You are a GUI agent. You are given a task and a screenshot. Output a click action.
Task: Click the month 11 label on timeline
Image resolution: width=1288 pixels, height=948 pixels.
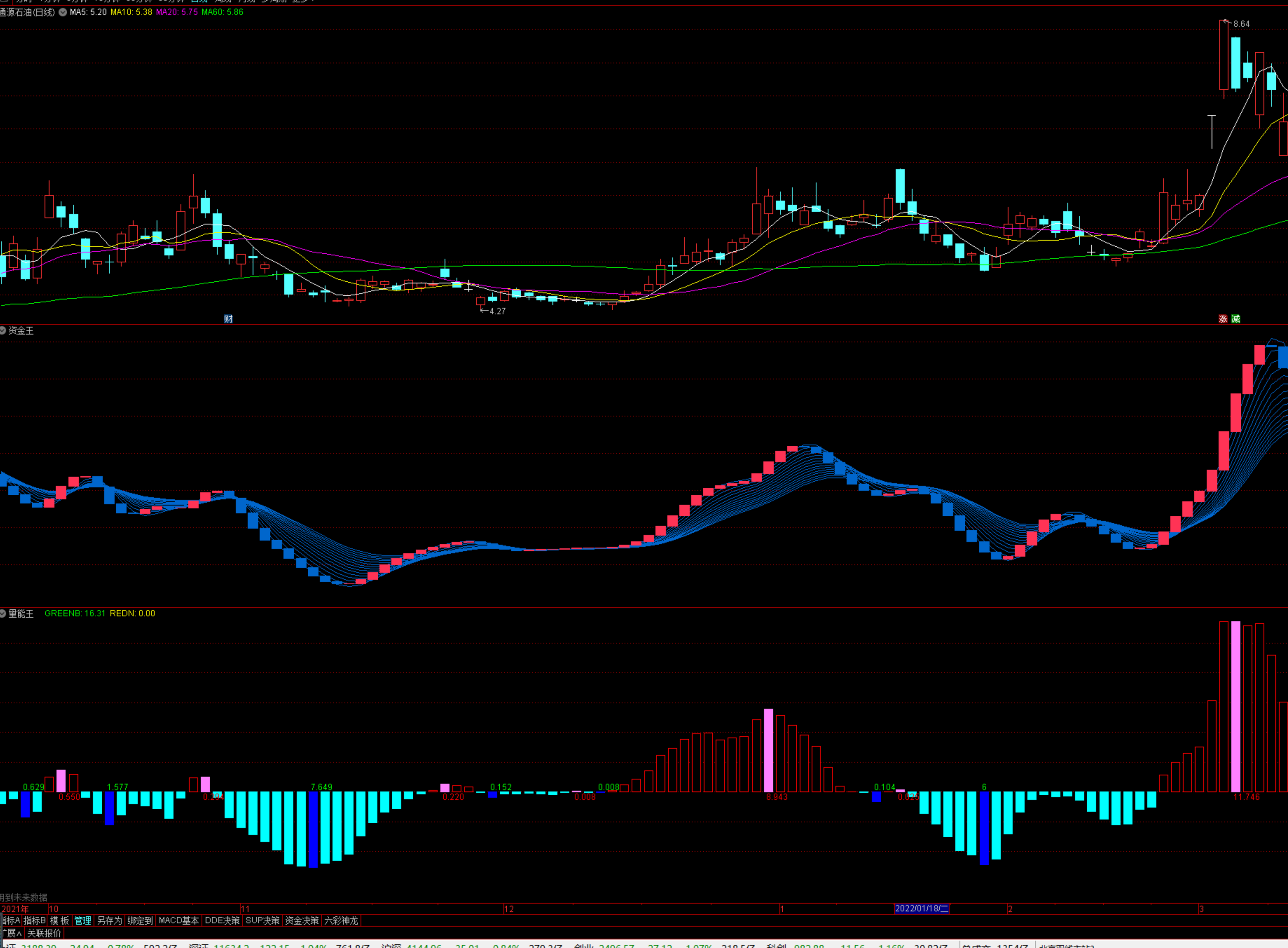coord(246,909)
